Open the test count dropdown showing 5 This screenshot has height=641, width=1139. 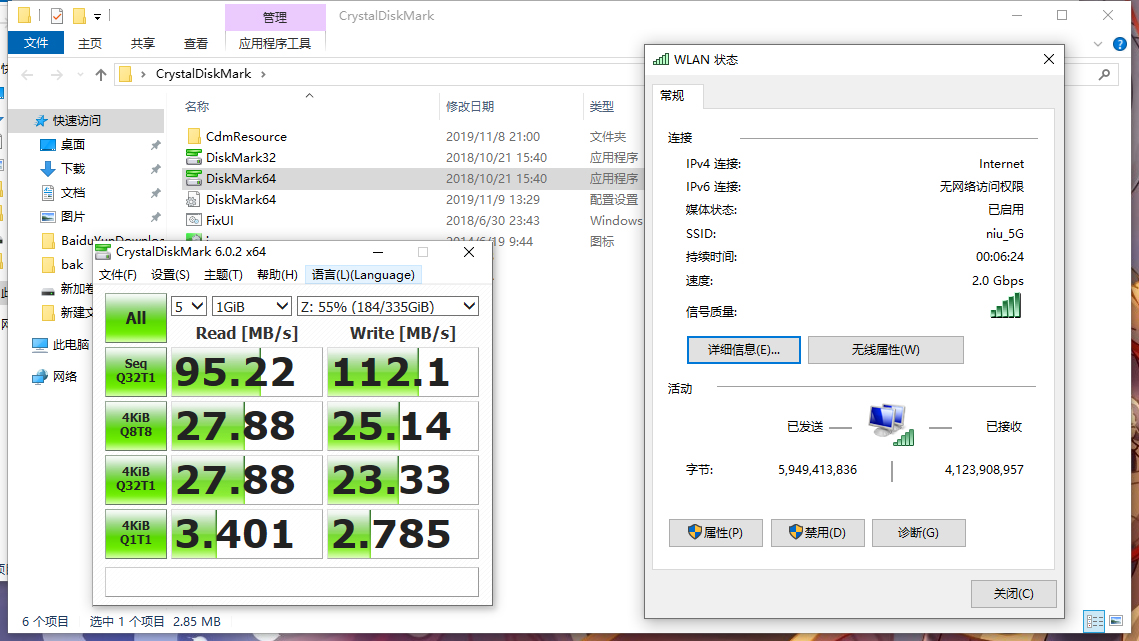pyautogui.click(x=188, y=305)
